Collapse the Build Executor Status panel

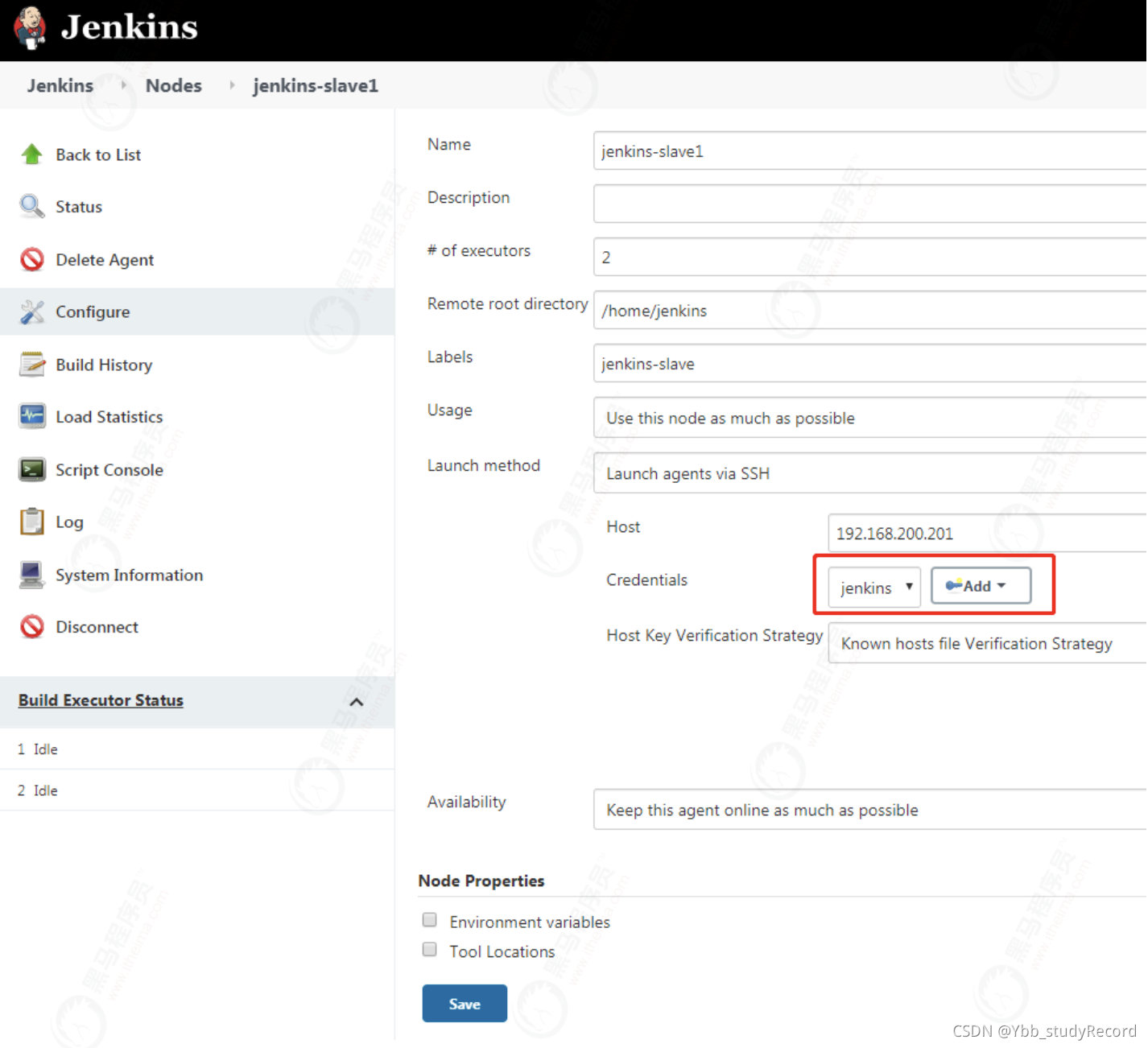click(357, 702)
